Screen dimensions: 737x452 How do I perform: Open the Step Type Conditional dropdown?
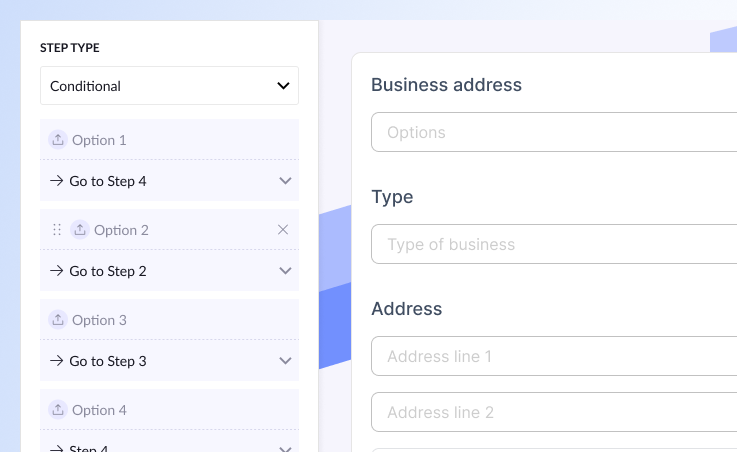click(169, 86)
